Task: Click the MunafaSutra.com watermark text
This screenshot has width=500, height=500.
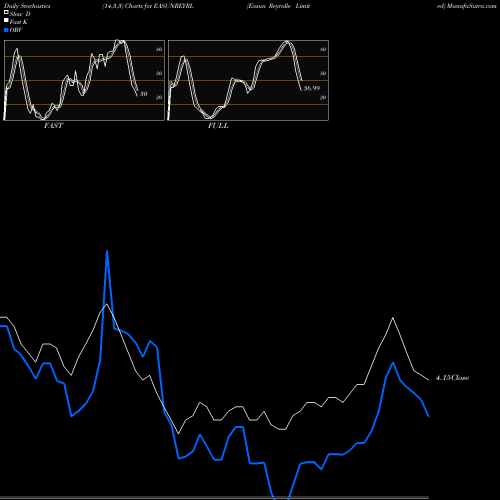Action: pos(471,6)
